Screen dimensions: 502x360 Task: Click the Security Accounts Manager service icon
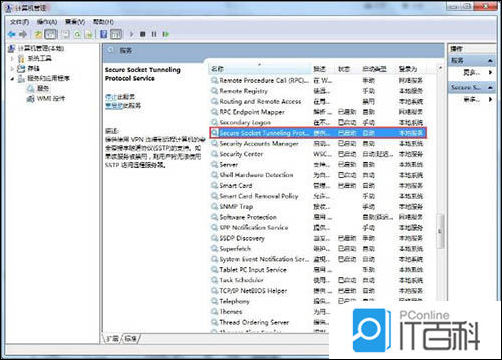tap(214, 144)
